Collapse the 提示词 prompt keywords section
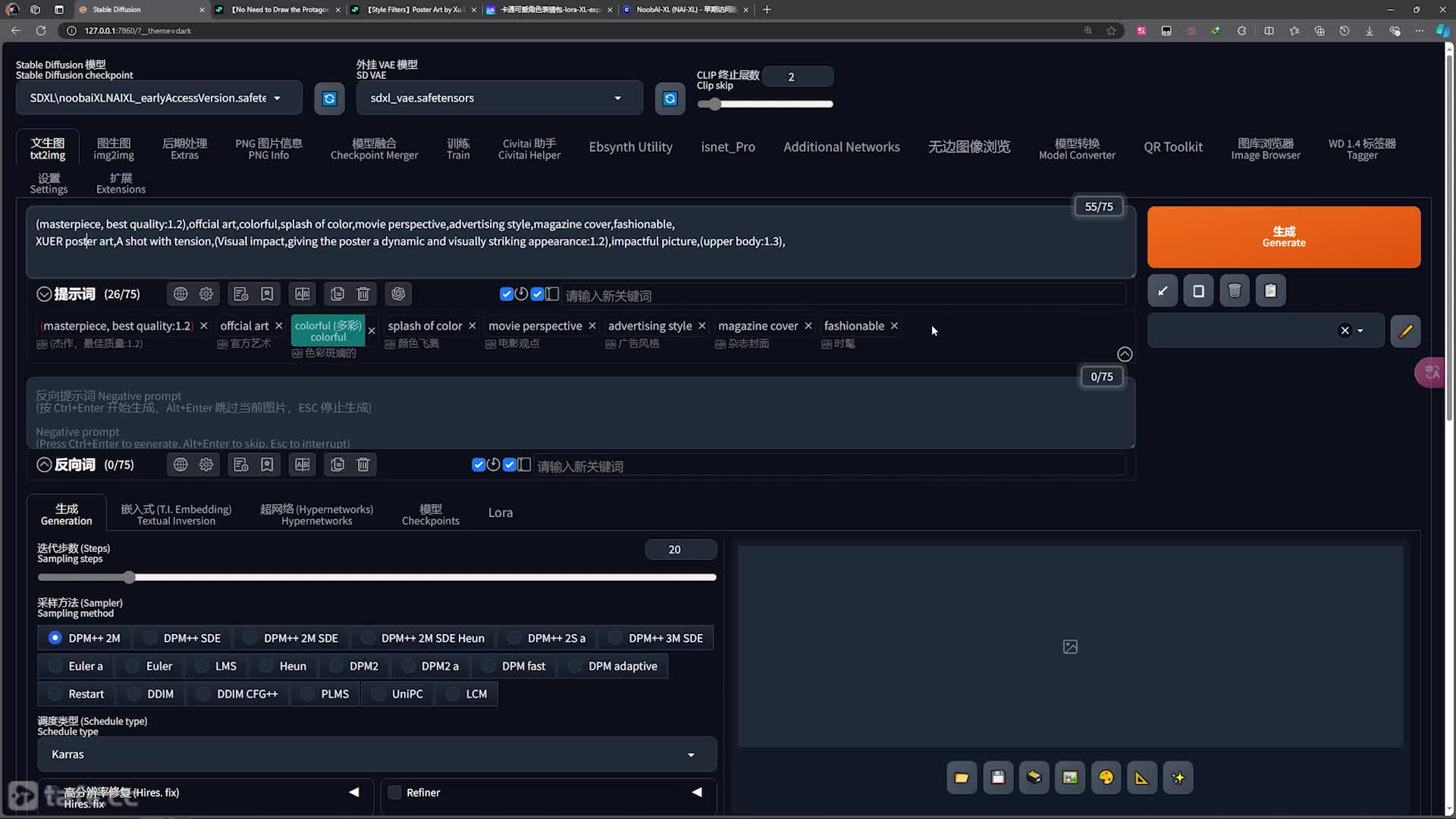The width and height of the screenshot is (1456, 819). [x=44, y=293]
